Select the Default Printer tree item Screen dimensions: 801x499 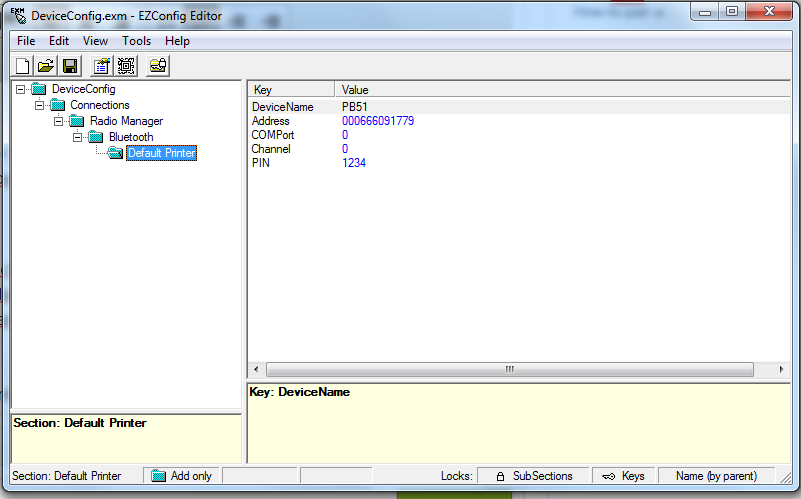coord(161,153)
